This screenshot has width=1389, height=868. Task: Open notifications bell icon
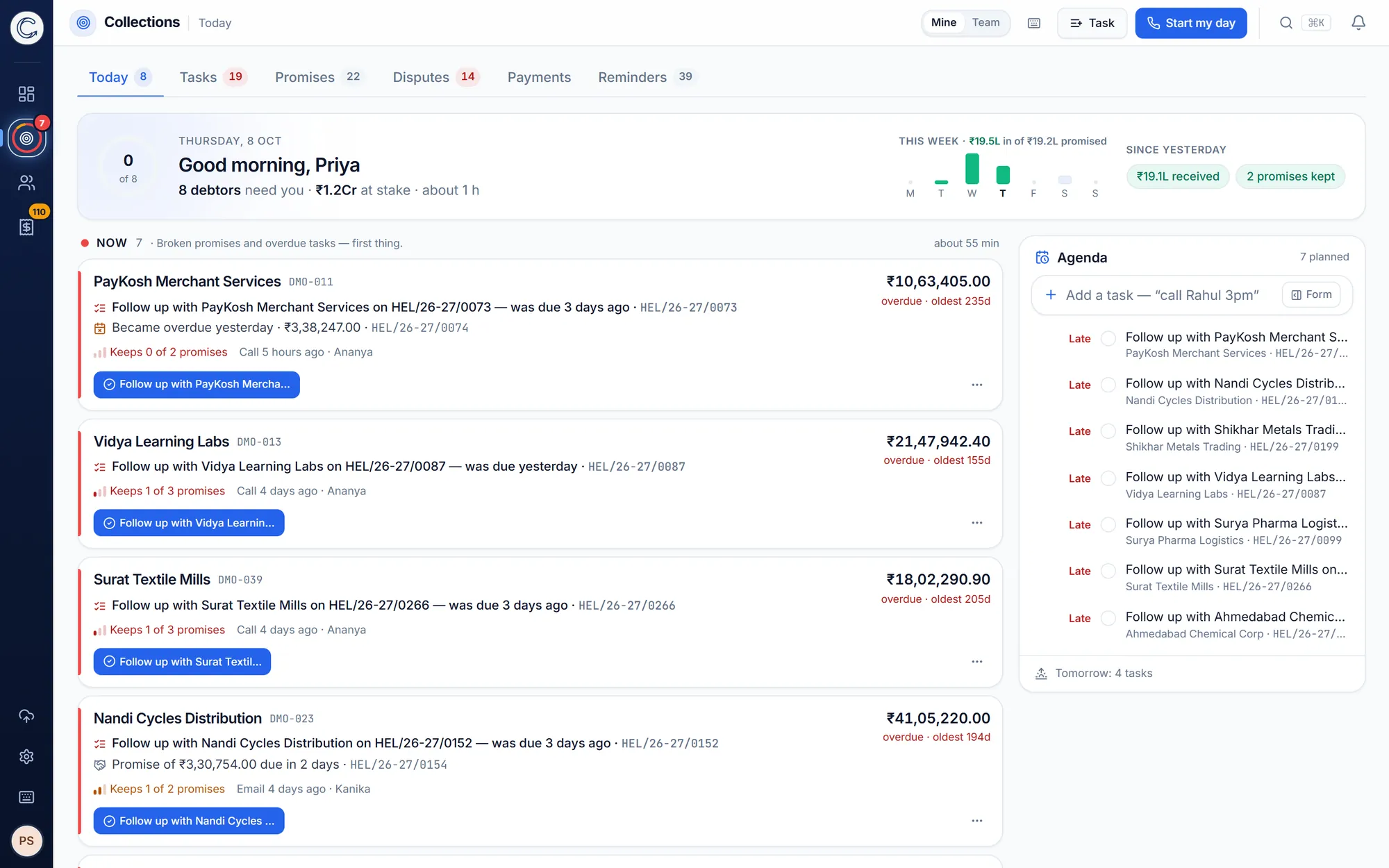[1358, 23]
